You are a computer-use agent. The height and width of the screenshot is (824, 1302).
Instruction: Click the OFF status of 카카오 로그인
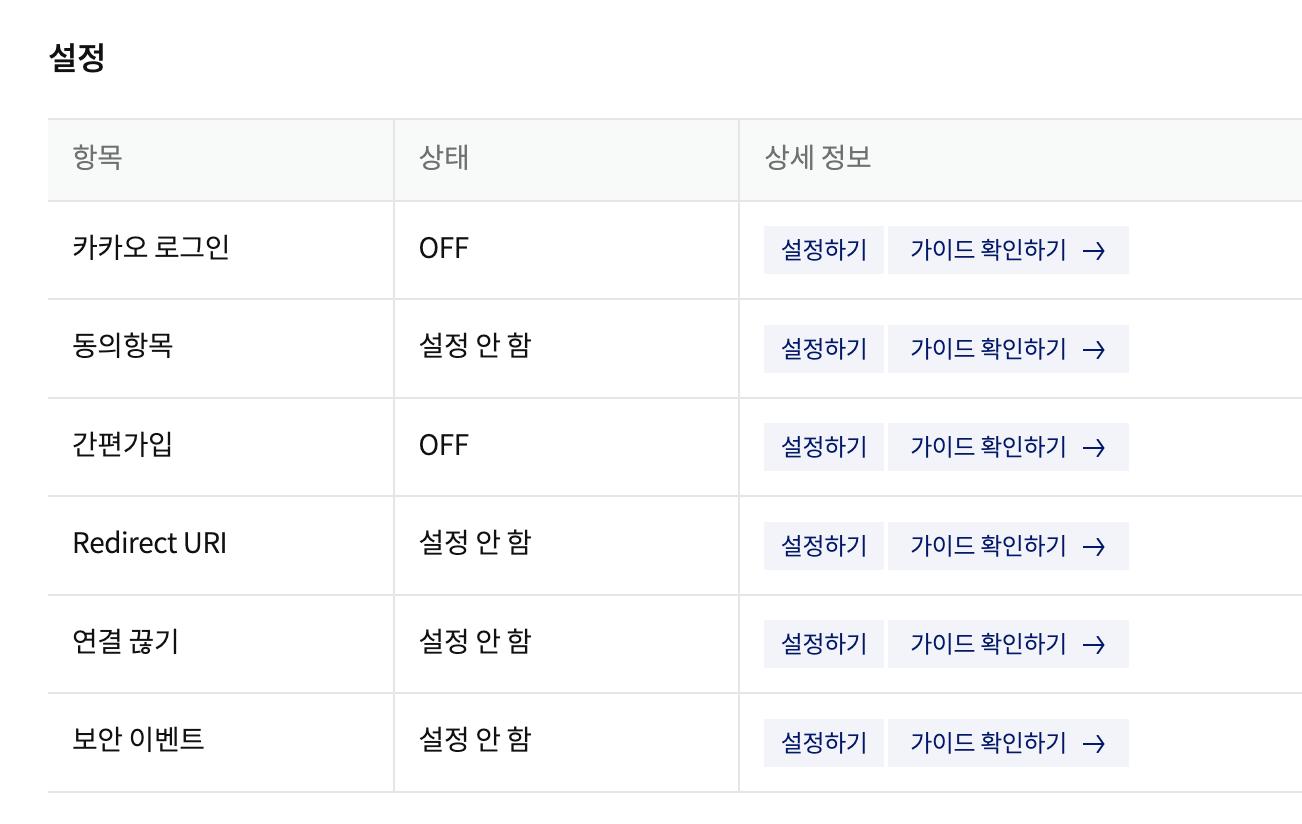[x=444, y=249]
